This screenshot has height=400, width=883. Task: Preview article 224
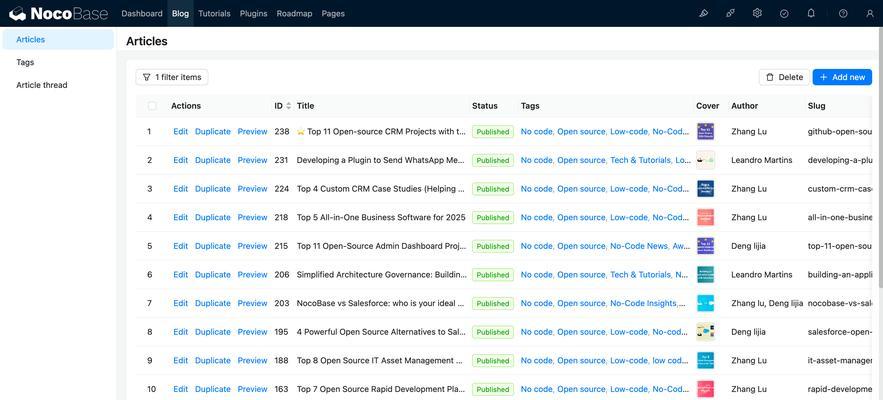click(252, 189)
